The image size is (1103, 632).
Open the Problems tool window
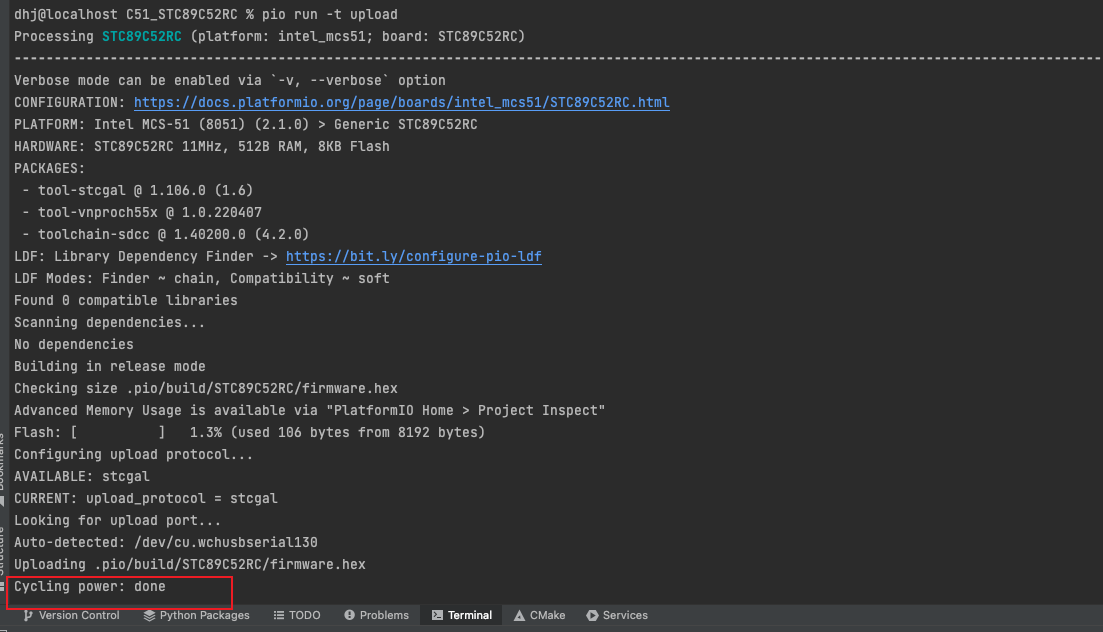click(x=376, y=615)
